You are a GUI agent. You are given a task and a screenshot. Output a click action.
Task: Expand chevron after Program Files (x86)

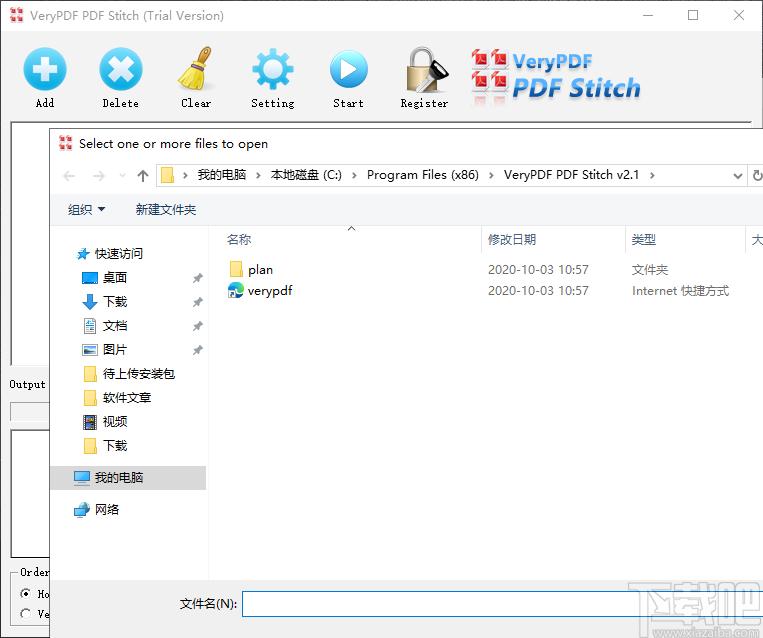pos(491,176)
